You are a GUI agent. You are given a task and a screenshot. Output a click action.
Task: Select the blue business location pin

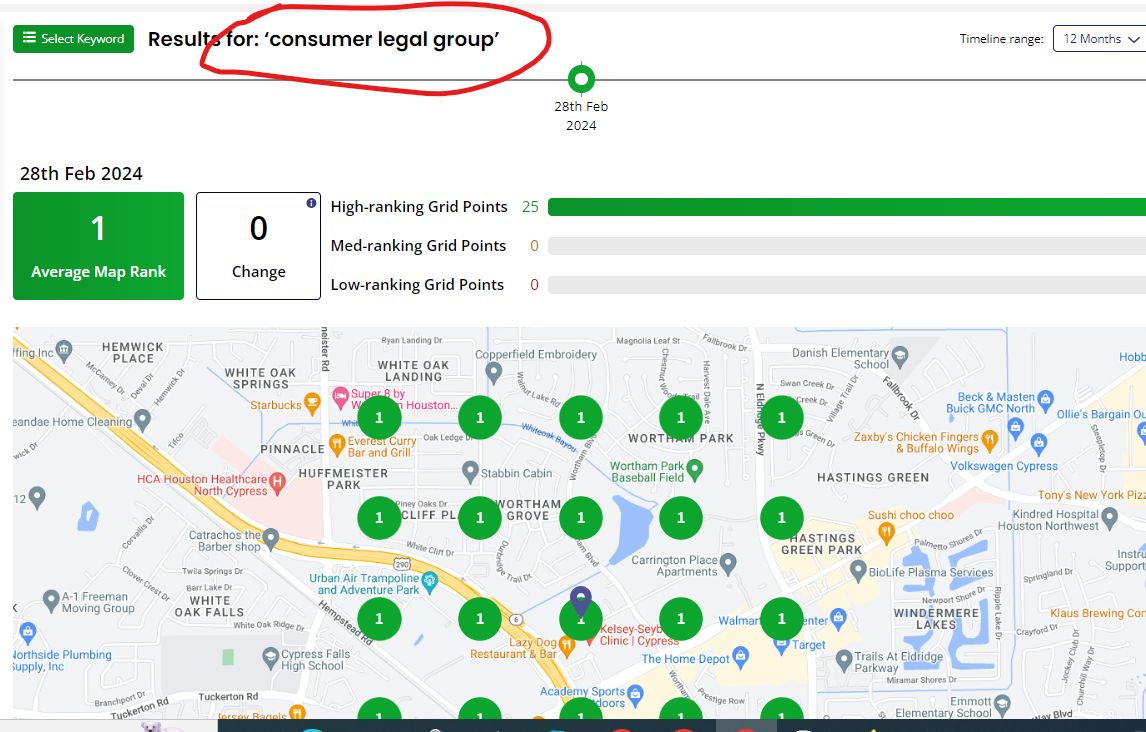click(581, 600)
